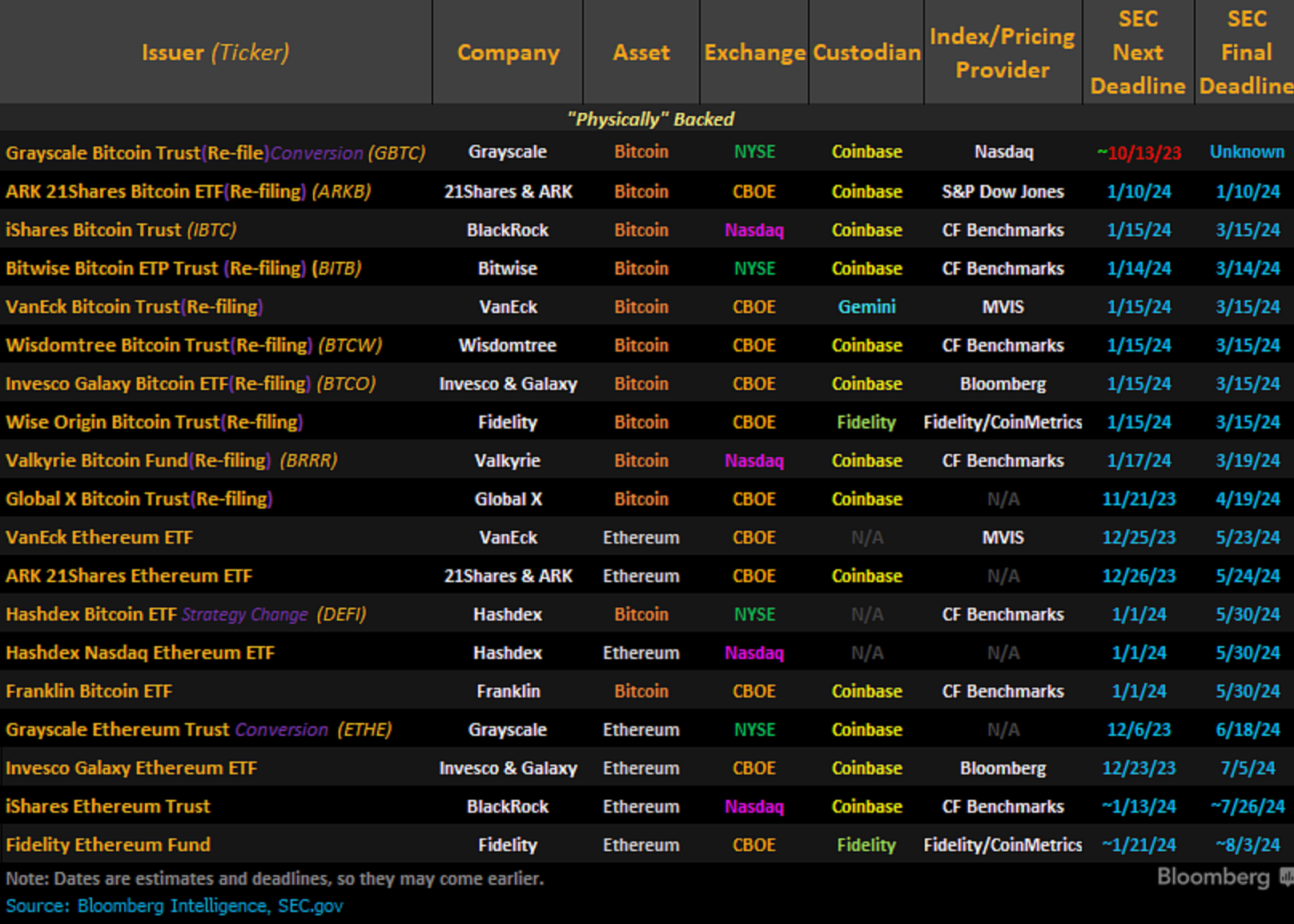This screenshot has height=924, width=1294.
Task: Click the Company column header
Action: 508,53
